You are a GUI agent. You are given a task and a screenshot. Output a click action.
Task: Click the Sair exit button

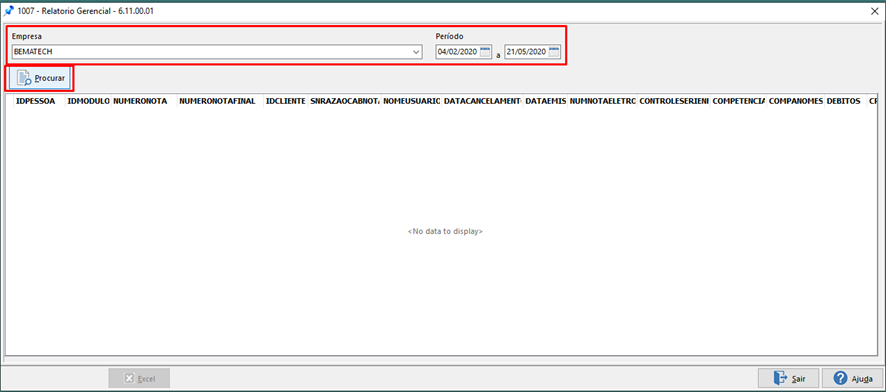pyautogui.click(x=788, y=378)
